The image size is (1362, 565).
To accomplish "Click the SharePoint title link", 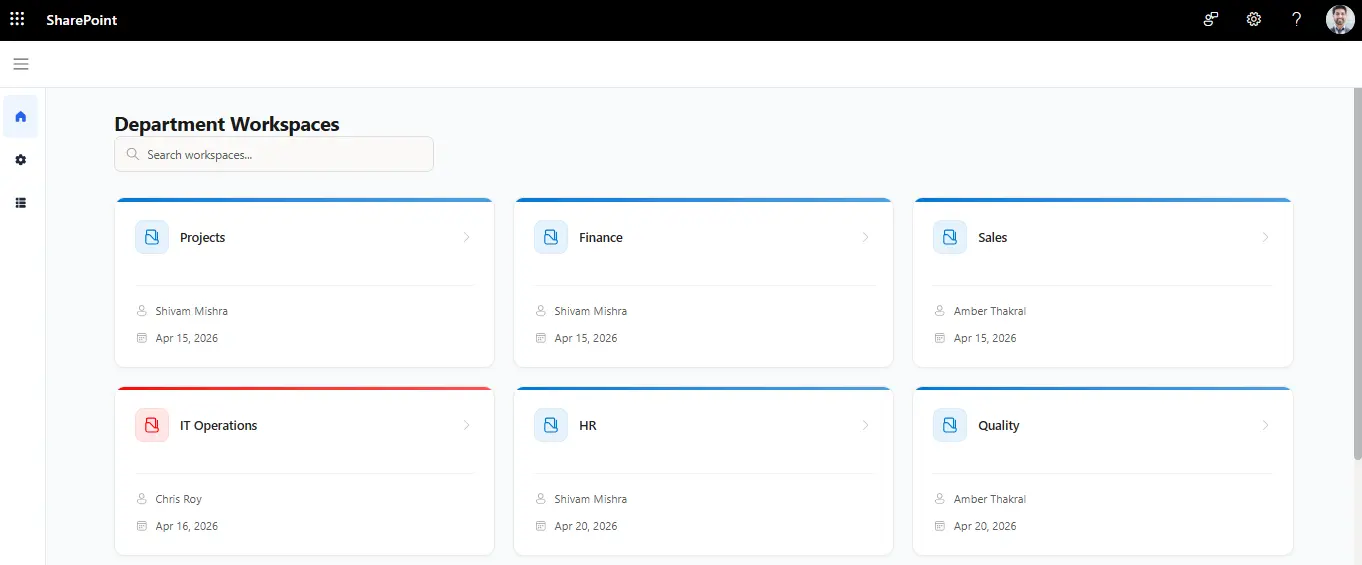I will click(82, 20).
